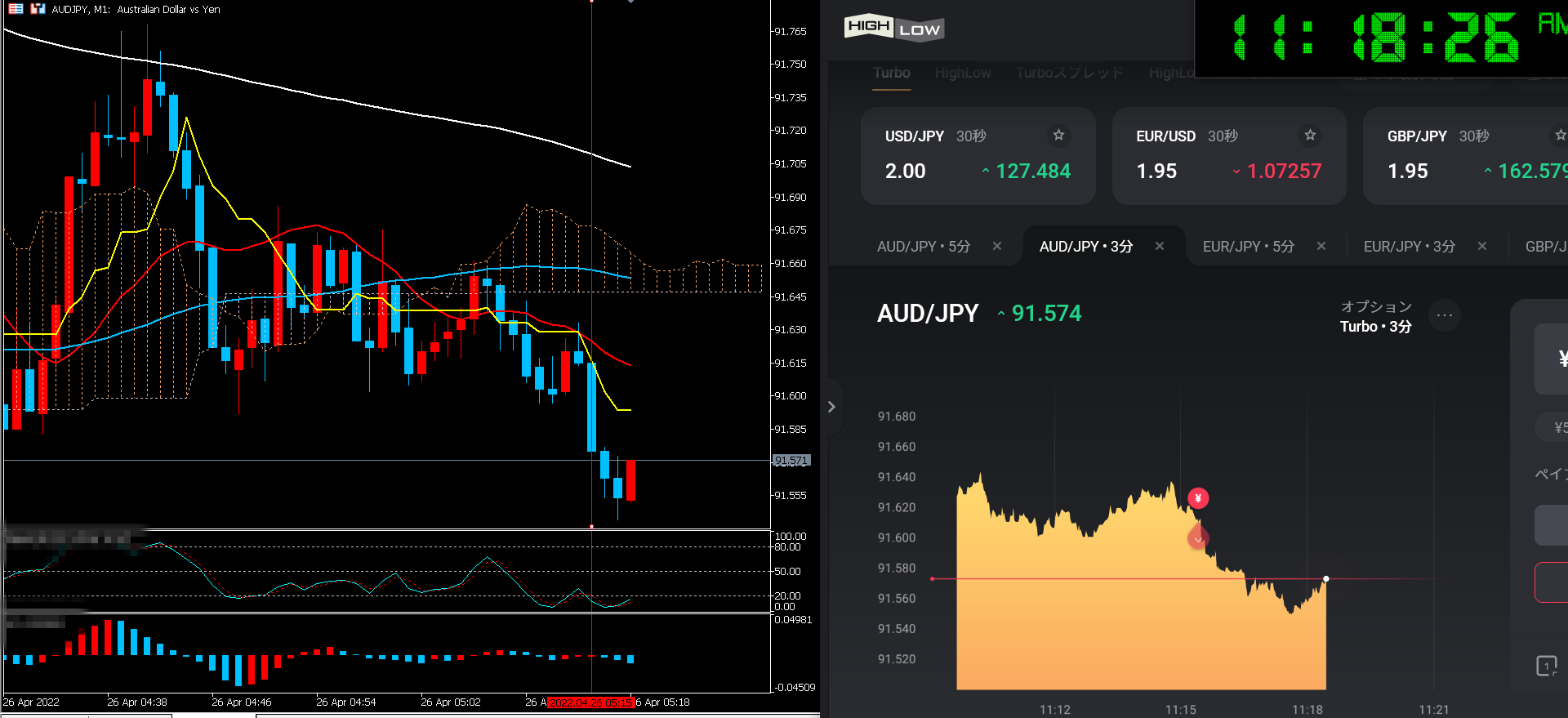1568x718 pixels.
Task: Click the Low direction arrow marker on chart
Action: click(1198, 538)
